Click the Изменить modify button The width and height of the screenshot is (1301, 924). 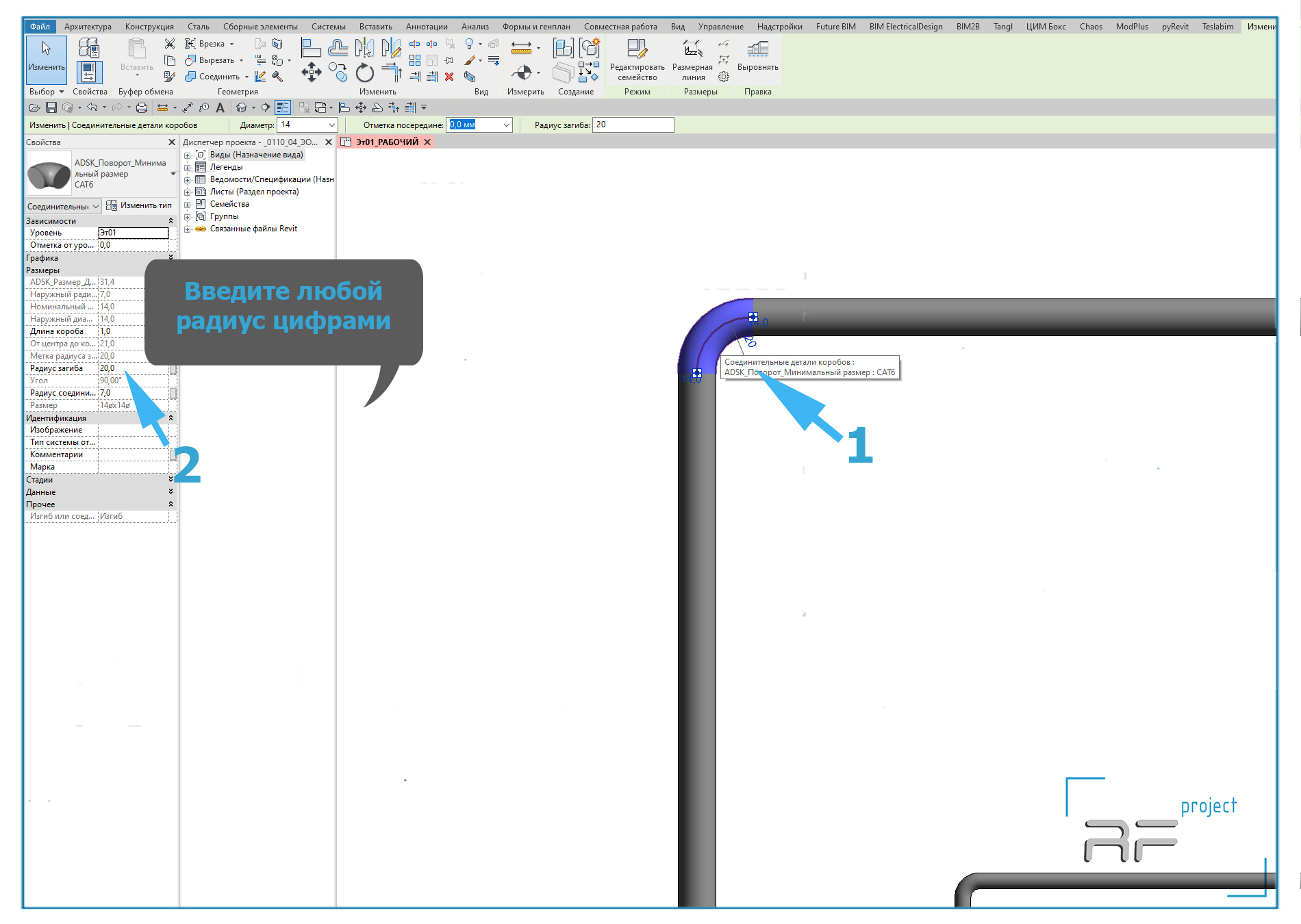[47, 60]
